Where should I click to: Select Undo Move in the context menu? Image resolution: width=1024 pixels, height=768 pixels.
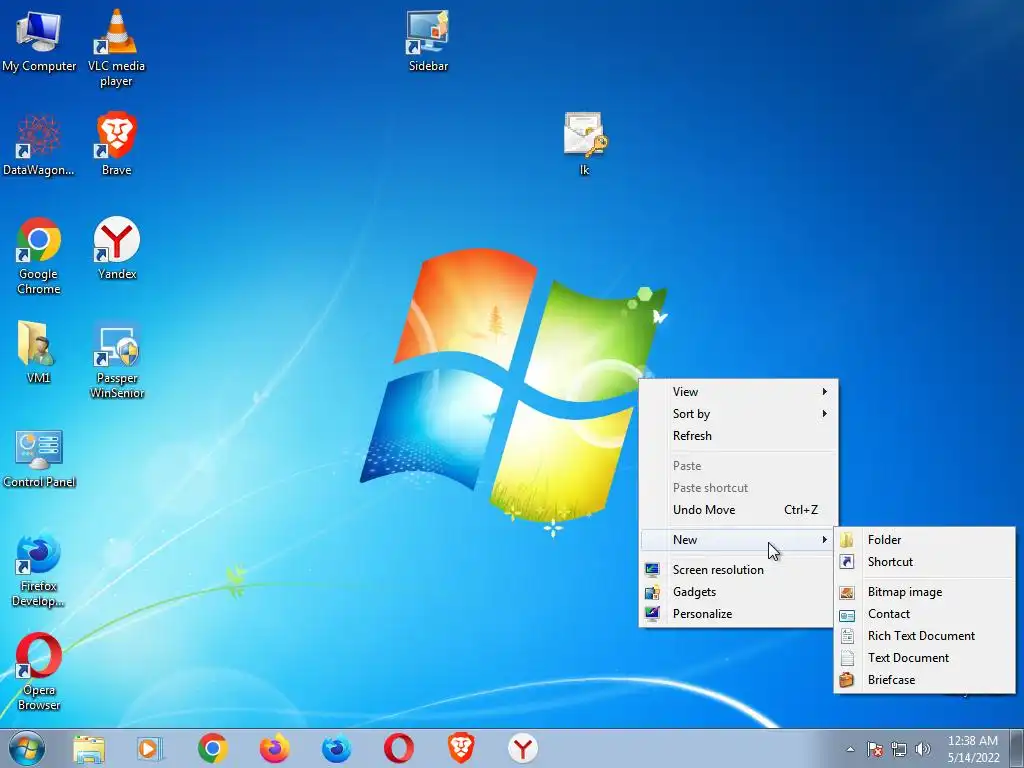click(x=739, y=510)
